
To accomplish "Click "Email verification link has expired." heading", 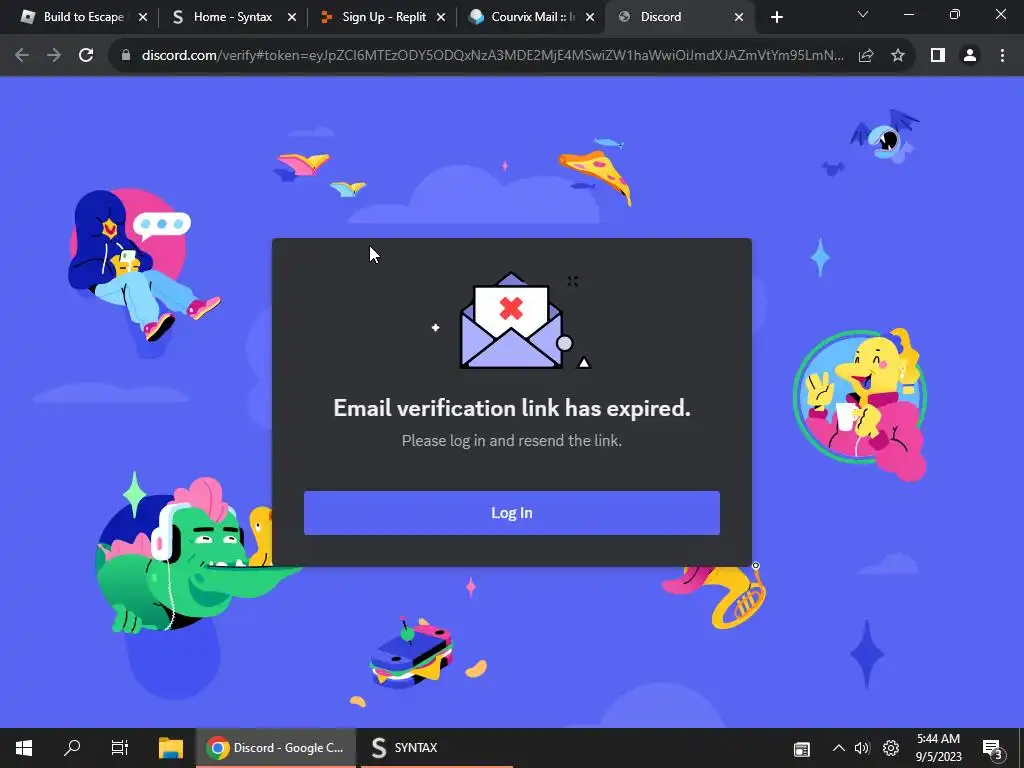I will (x=511, y=408).
